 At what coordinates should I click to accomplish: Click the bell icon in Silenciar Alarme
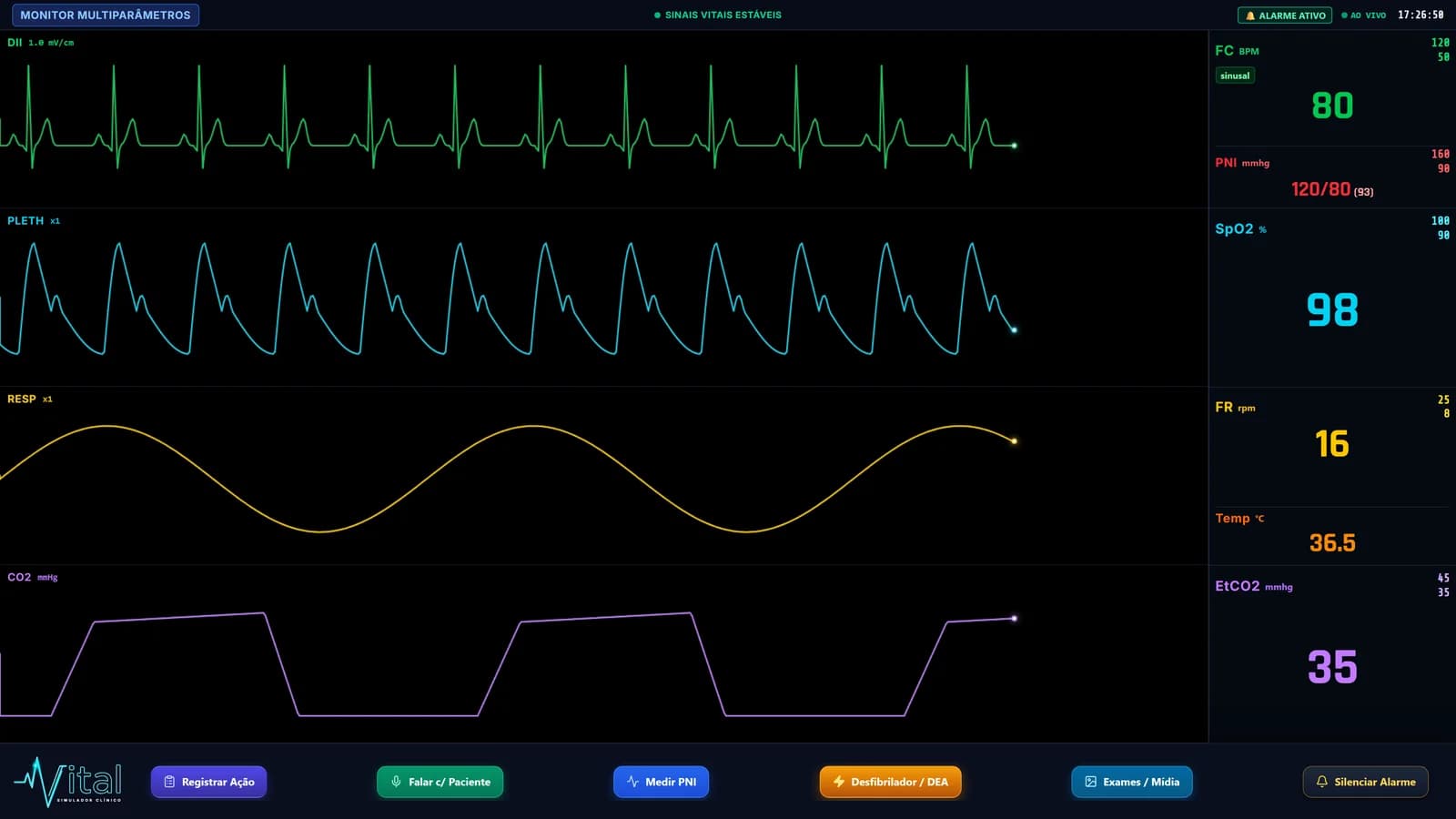point(1322,782)
